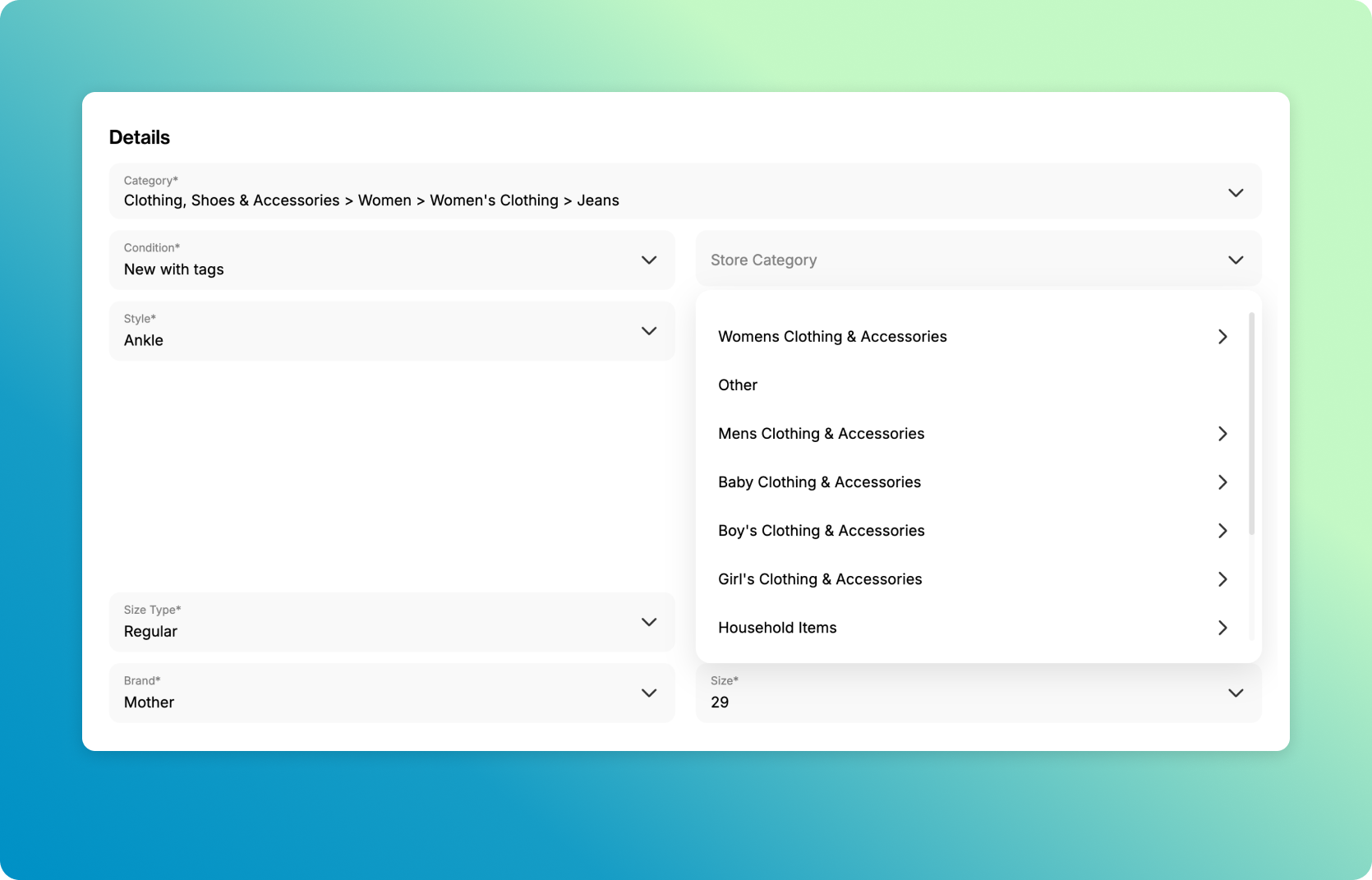Select Mens Clothing & Accessories option
1372x880 pixels.
point(973,434)
